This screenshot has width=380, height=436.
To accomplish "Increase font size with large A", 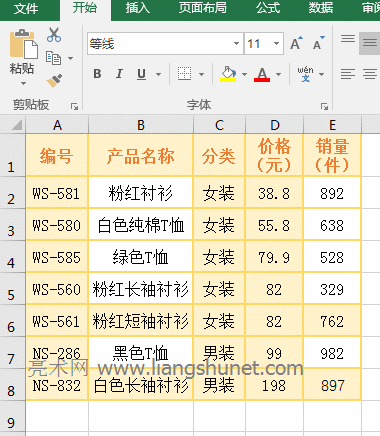I will pyautogui.click(x=296, y=43).
